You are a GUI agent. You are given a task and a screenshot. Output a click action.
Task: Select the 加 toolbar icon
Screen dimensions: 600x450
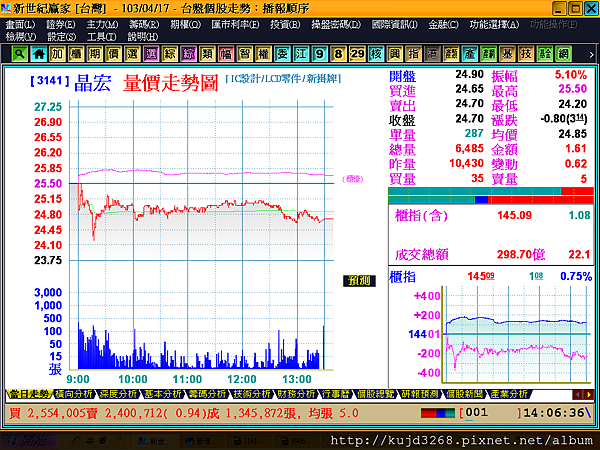tap(57, 54)
